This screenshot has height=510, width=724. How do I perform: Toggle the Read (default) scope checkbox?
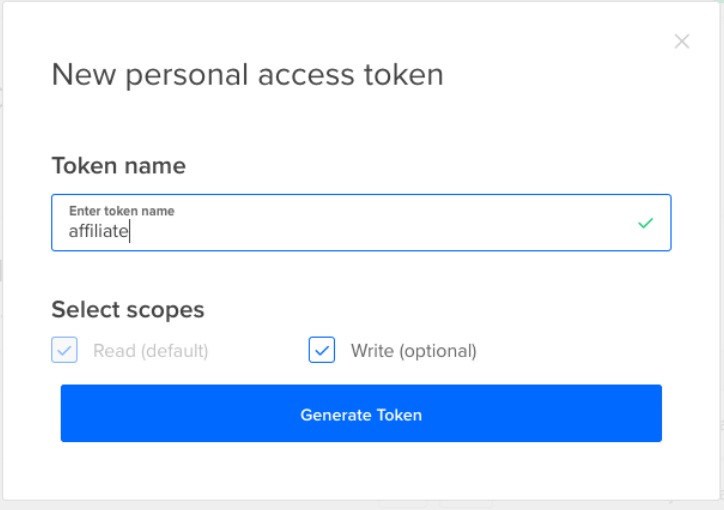(65, 351)
